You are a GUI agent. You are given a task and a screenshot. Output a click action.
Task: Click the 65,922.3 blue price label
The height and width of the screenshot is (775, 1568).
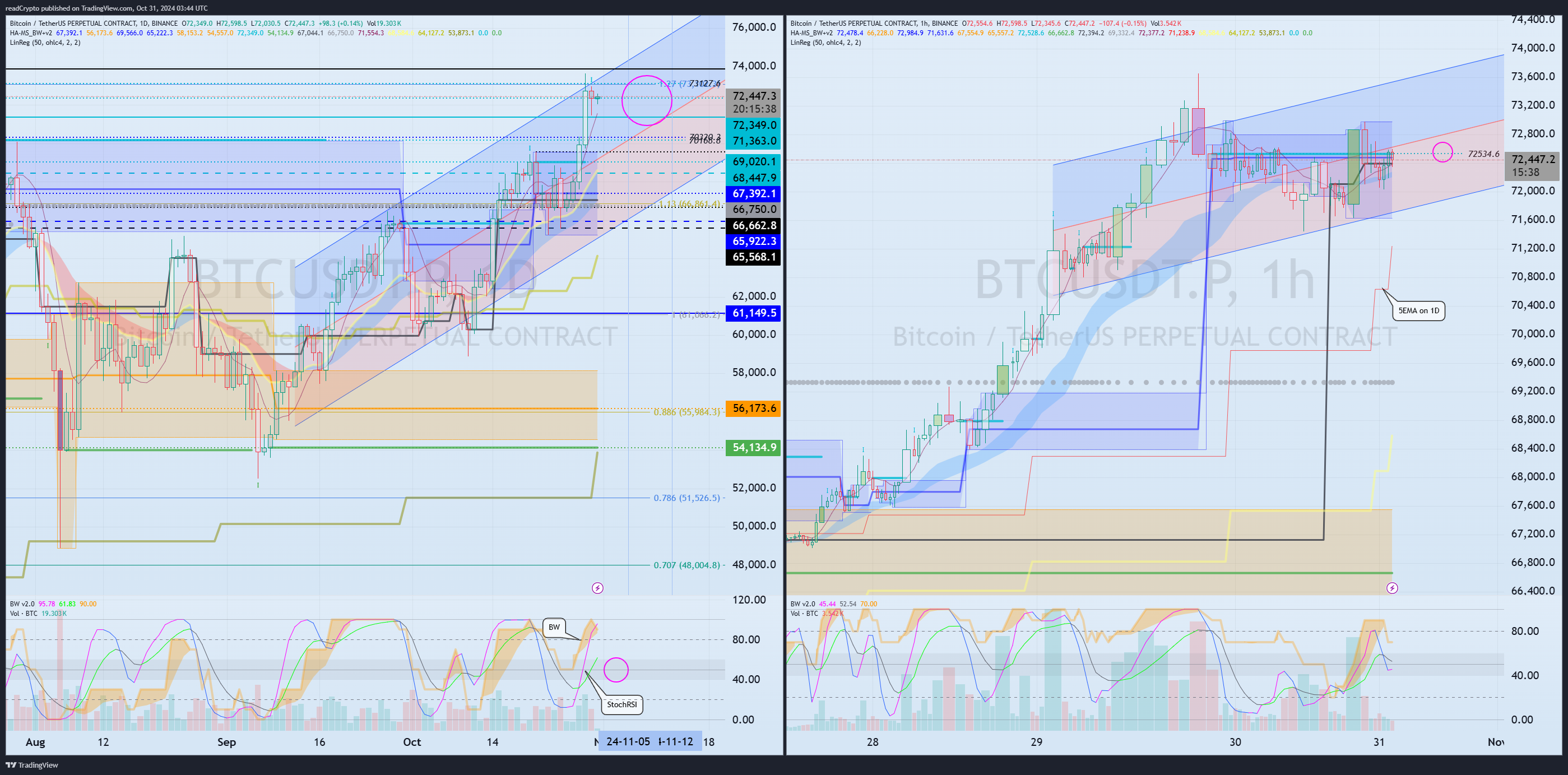[754, 241]
